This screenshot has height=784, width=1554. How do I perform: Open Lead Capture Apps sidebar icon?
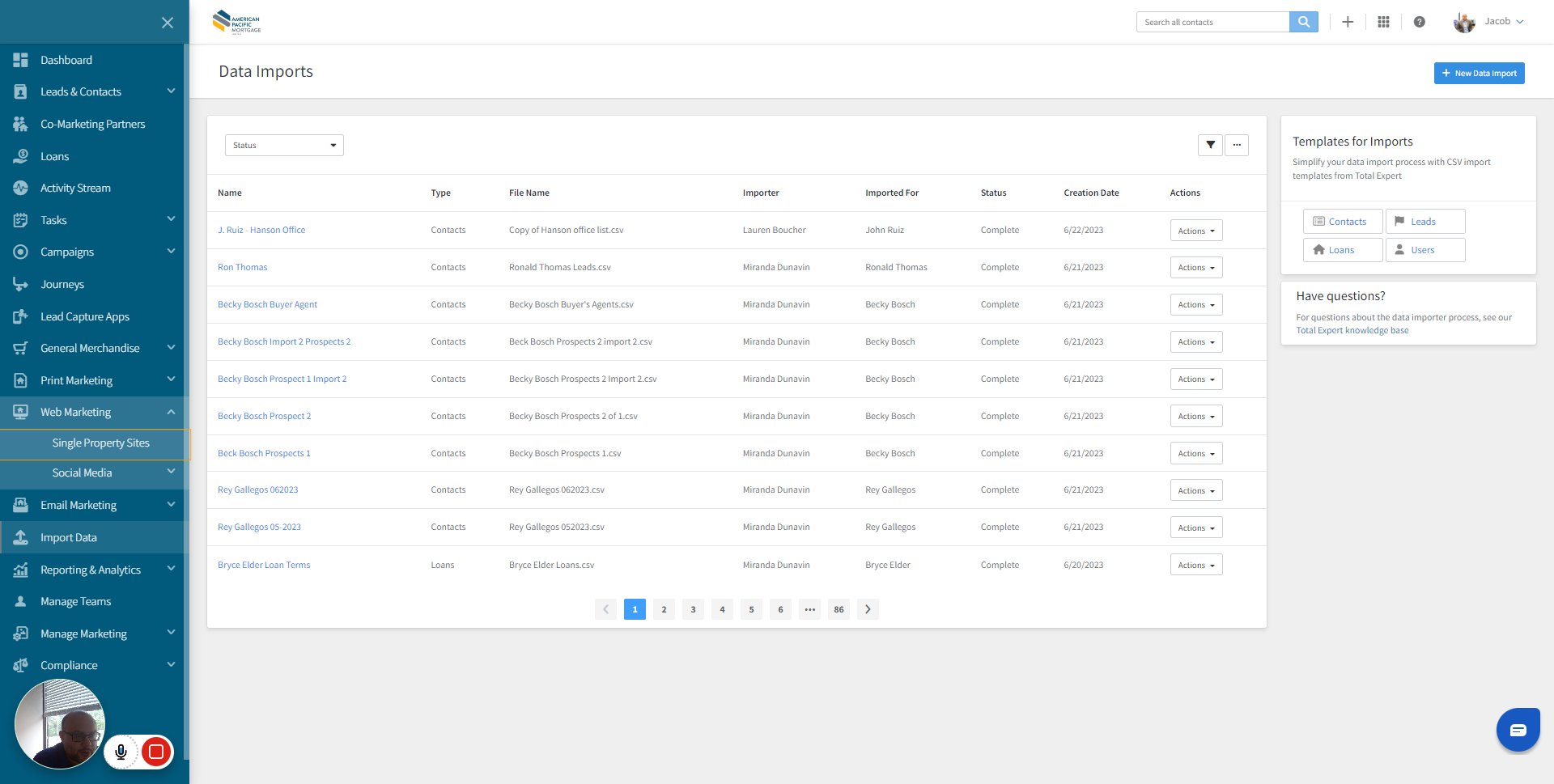(x=21, y=316)
